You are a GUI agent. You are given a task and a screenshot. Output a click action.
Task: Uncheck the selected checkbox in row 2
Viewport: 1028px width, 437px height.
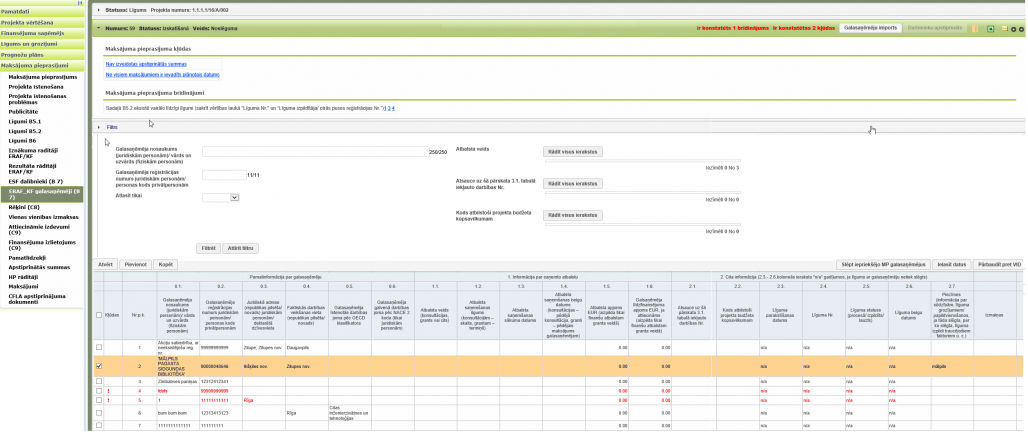tap(98, 367)
